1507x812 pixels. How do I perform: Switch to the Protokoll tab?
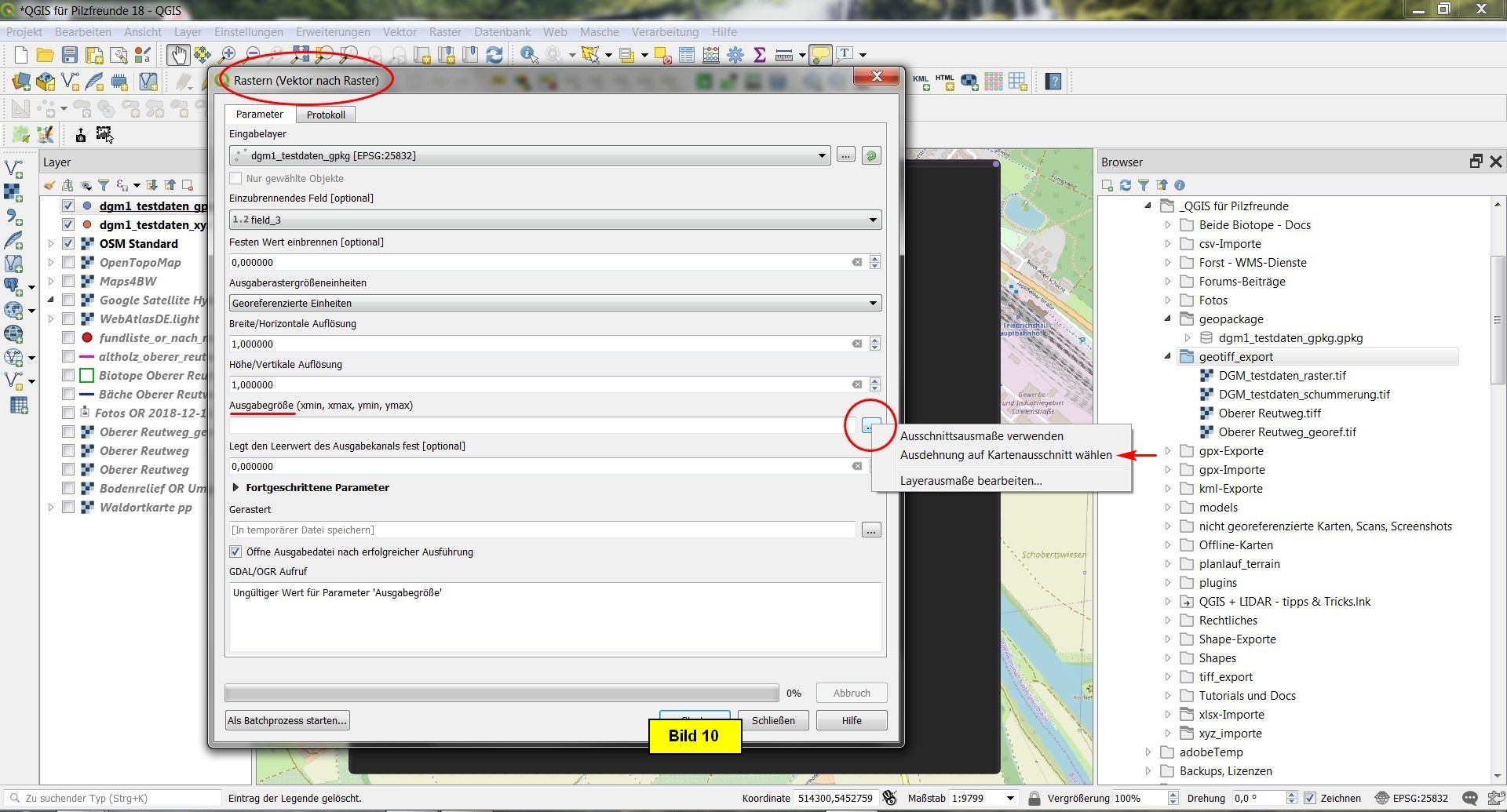(x=326, y=115)
